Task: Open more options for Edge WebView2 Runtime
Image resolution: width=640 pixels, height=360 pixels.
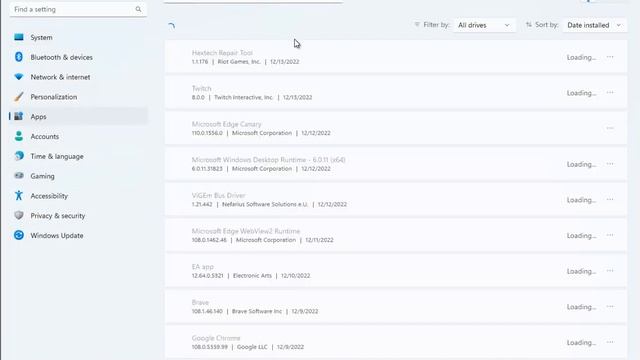Action: pyautogui.click(x=610, y=235)
